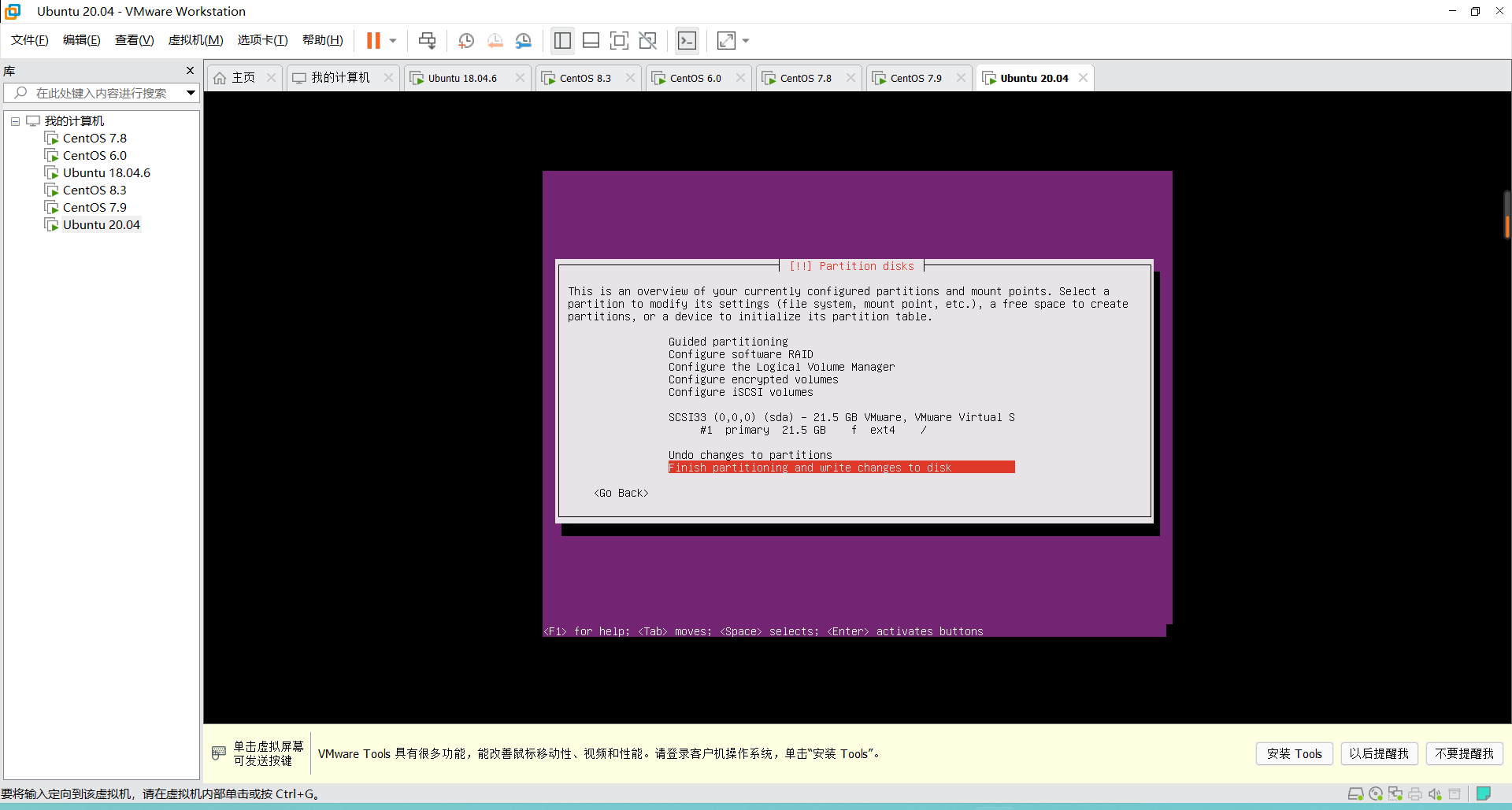Click the printer status icon
This screenshot has height=810, width=1512.
[x=1415, y=793]
